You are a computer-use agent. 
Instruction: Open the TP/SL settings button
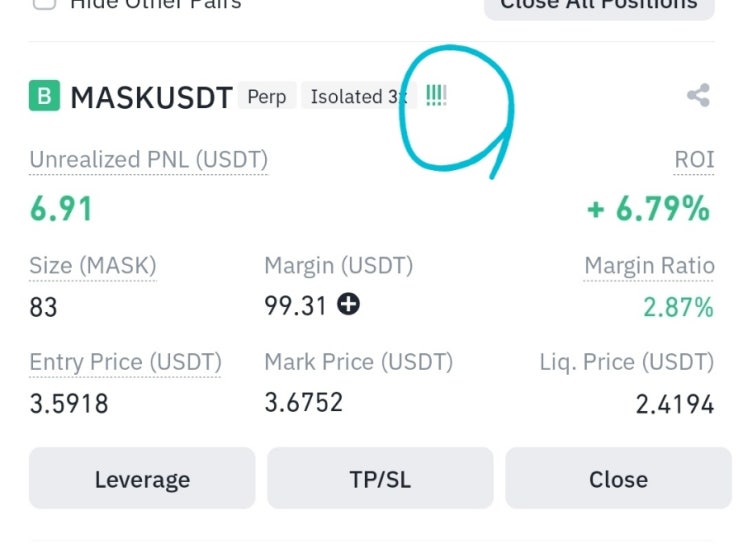pyautogui.click(x=380, y=479)
